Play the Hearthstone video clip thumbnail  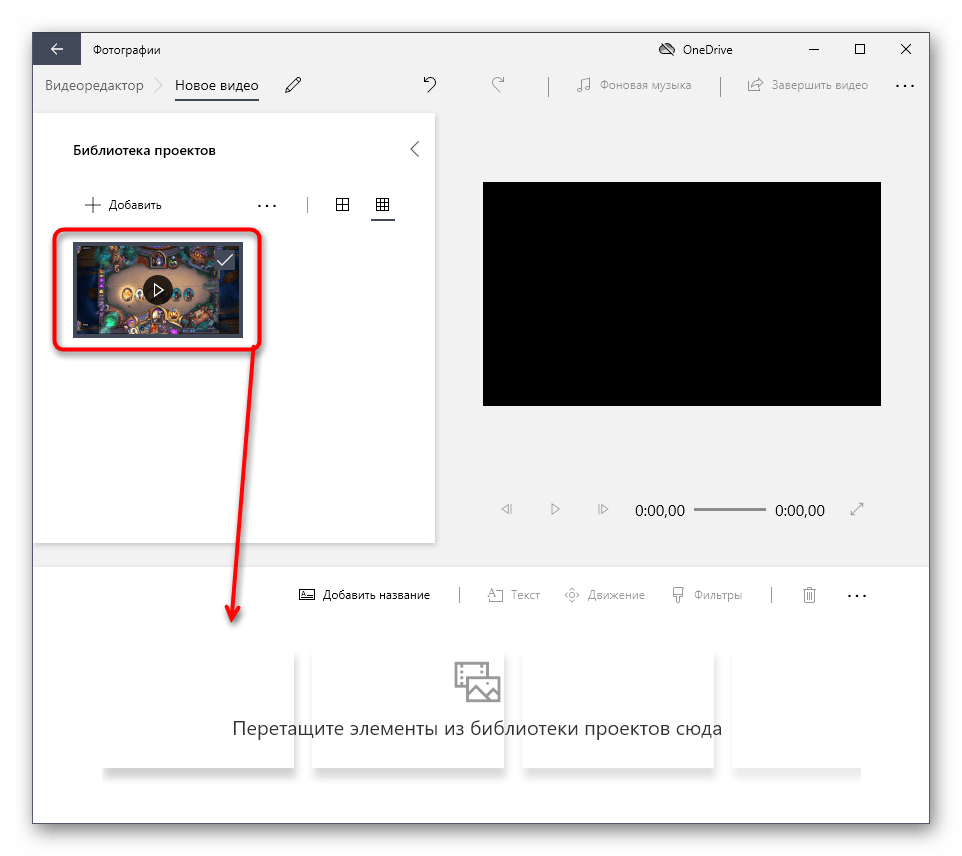[x=157, y=290]
